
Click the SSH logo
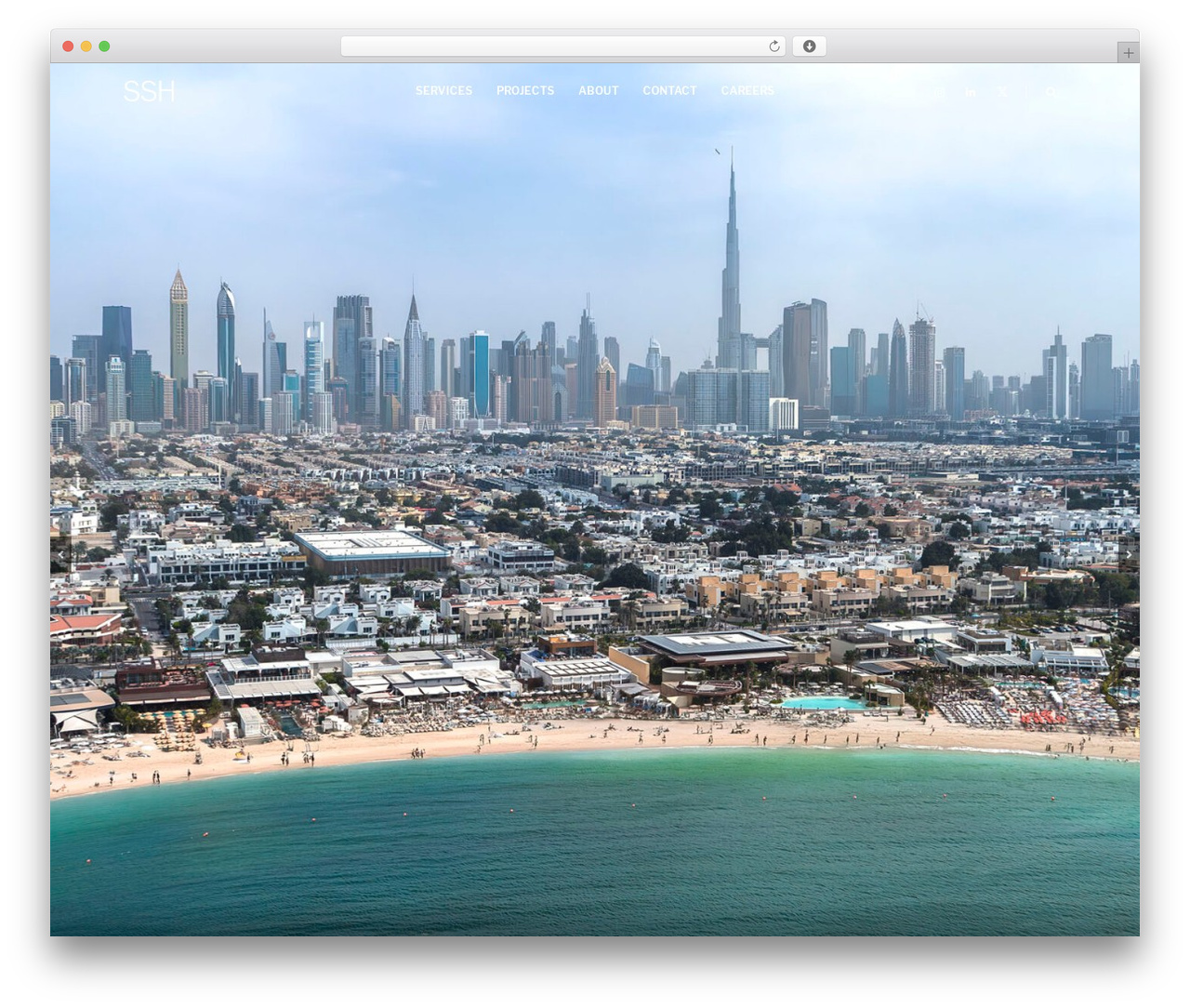(x=149, y=91)
